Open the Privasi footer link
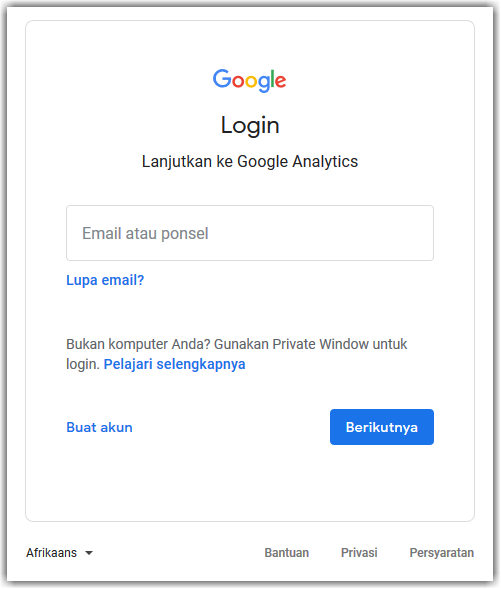 click(x=359, y=553)
